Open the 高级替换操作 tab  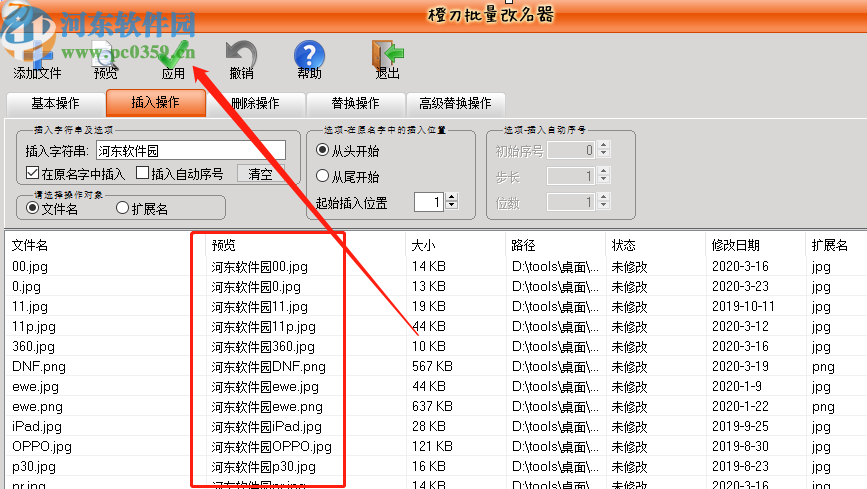pos(455,103)
